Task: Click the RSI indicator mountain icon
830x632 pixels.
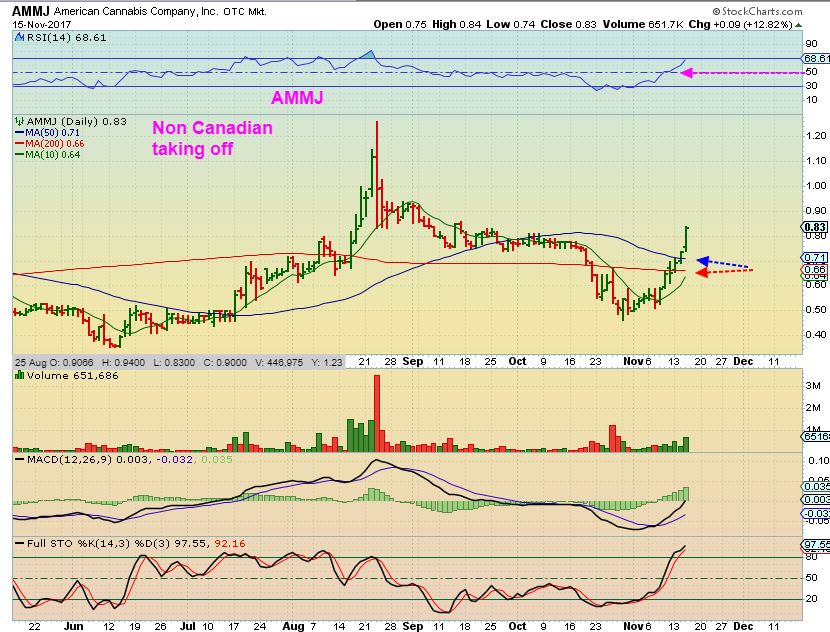Action: coord(20,38)
